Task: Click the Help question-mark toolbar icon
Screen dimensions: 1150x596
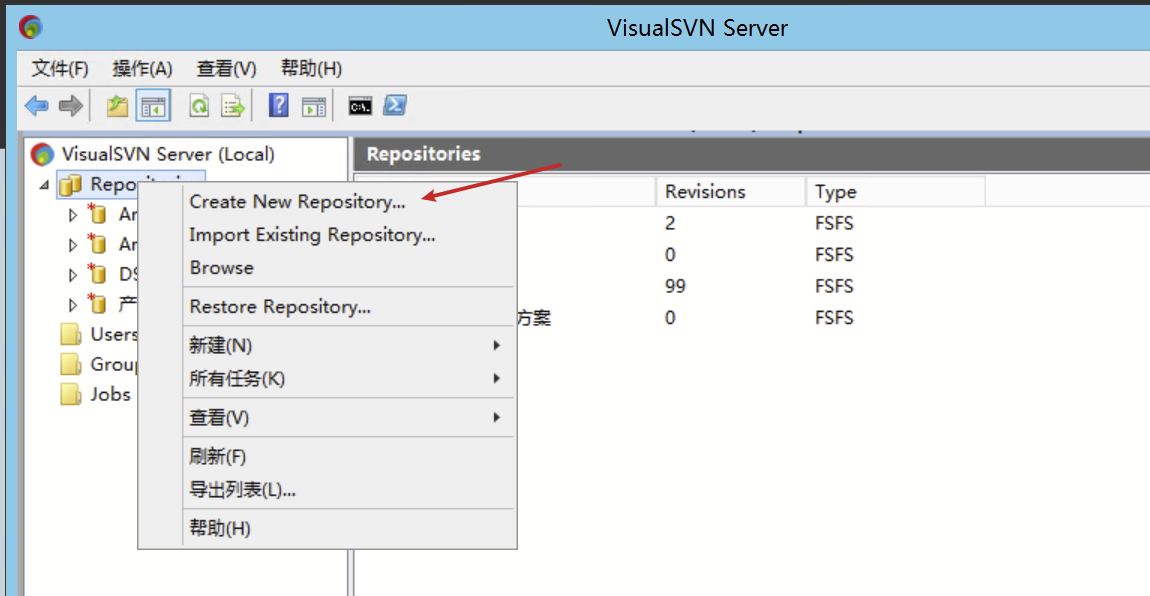Action: (278, 104)
